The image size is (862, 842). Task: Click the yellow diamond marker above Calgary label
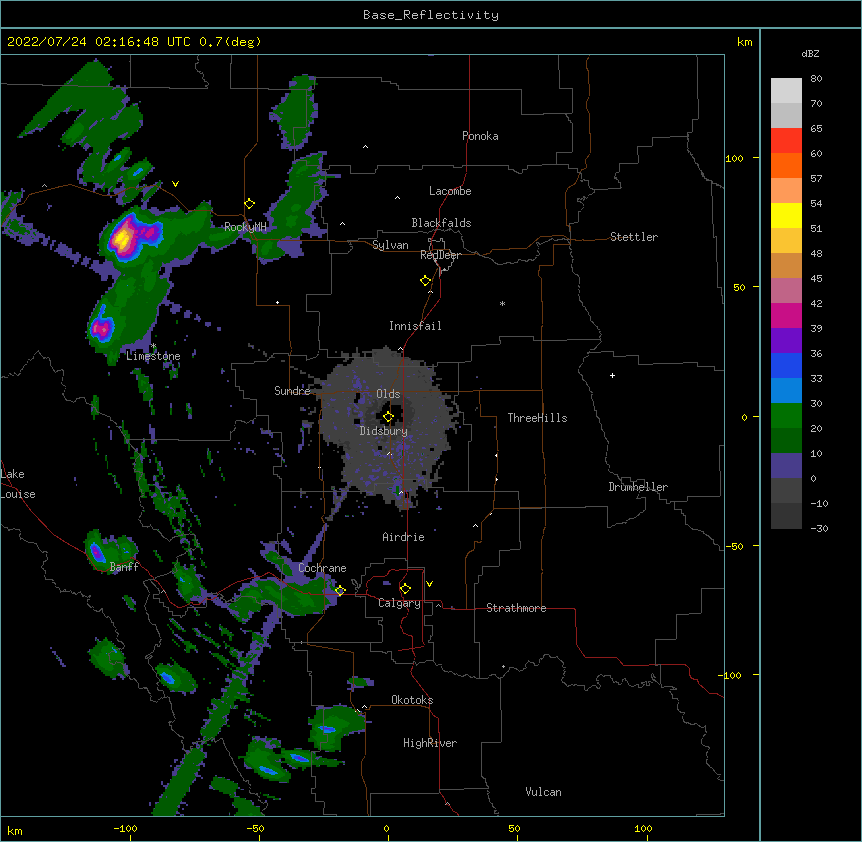405,589
